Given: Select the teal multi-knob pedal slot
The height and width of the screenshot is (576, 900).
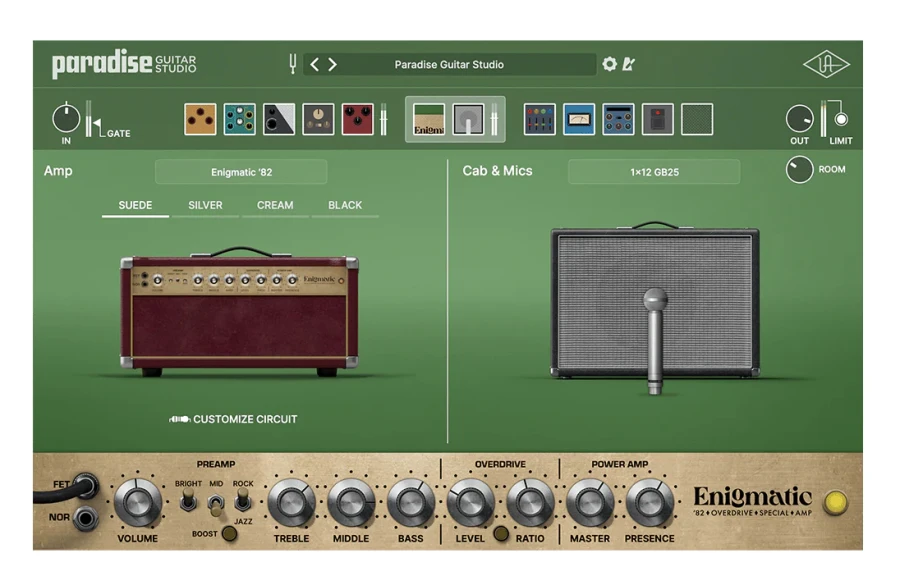Looking at the screenshot, I should pos(239,119).
